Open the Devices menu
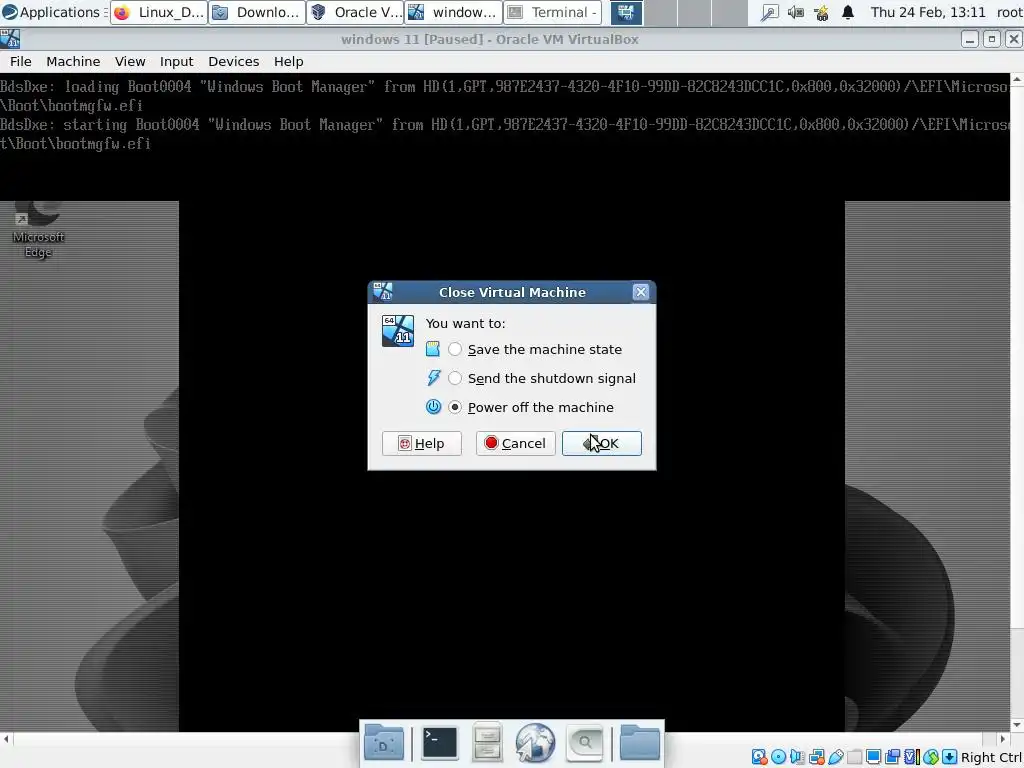The image size is (1024, 768). pyautogui.click(x=234, y=61)
